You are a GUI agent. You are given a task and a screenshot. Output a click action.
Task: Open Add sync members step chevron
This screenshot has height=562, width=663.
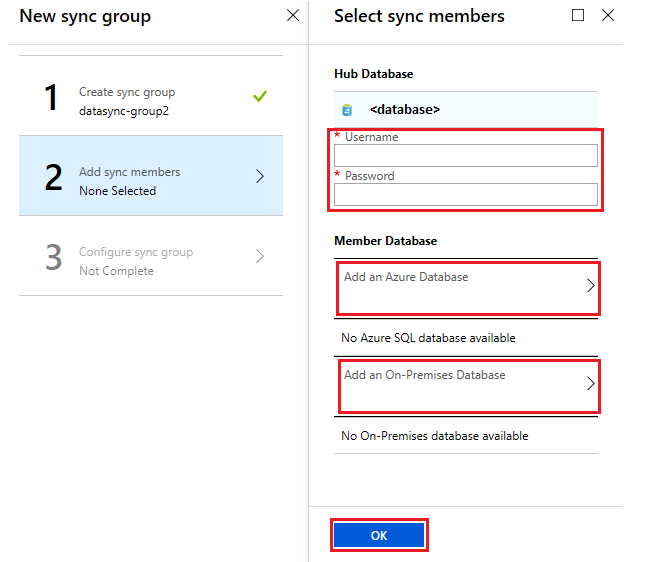pyautogui.click(x=260, y=176)
